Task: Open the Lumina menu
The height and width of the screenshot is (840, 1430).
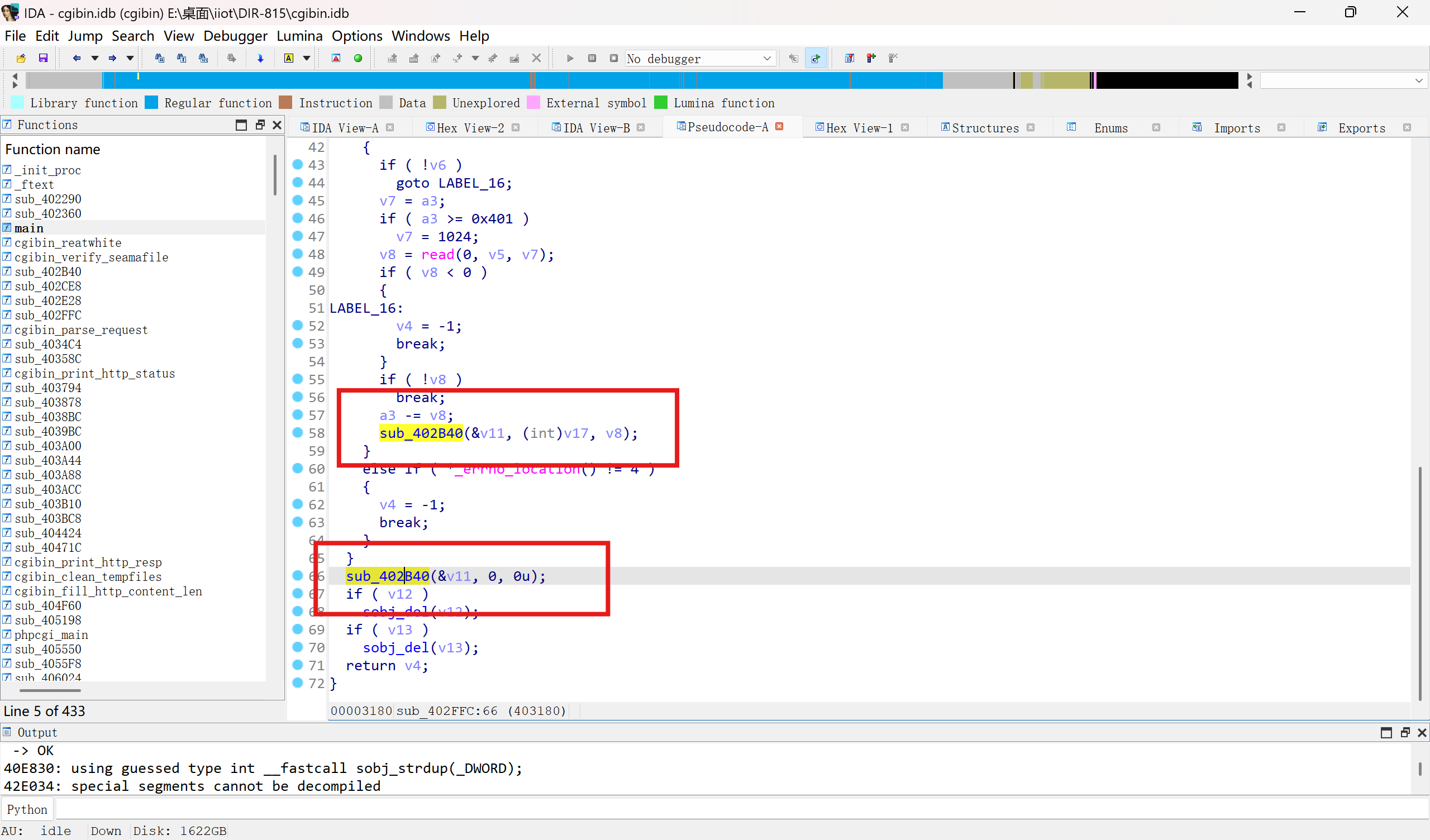Action: point(299,36)
